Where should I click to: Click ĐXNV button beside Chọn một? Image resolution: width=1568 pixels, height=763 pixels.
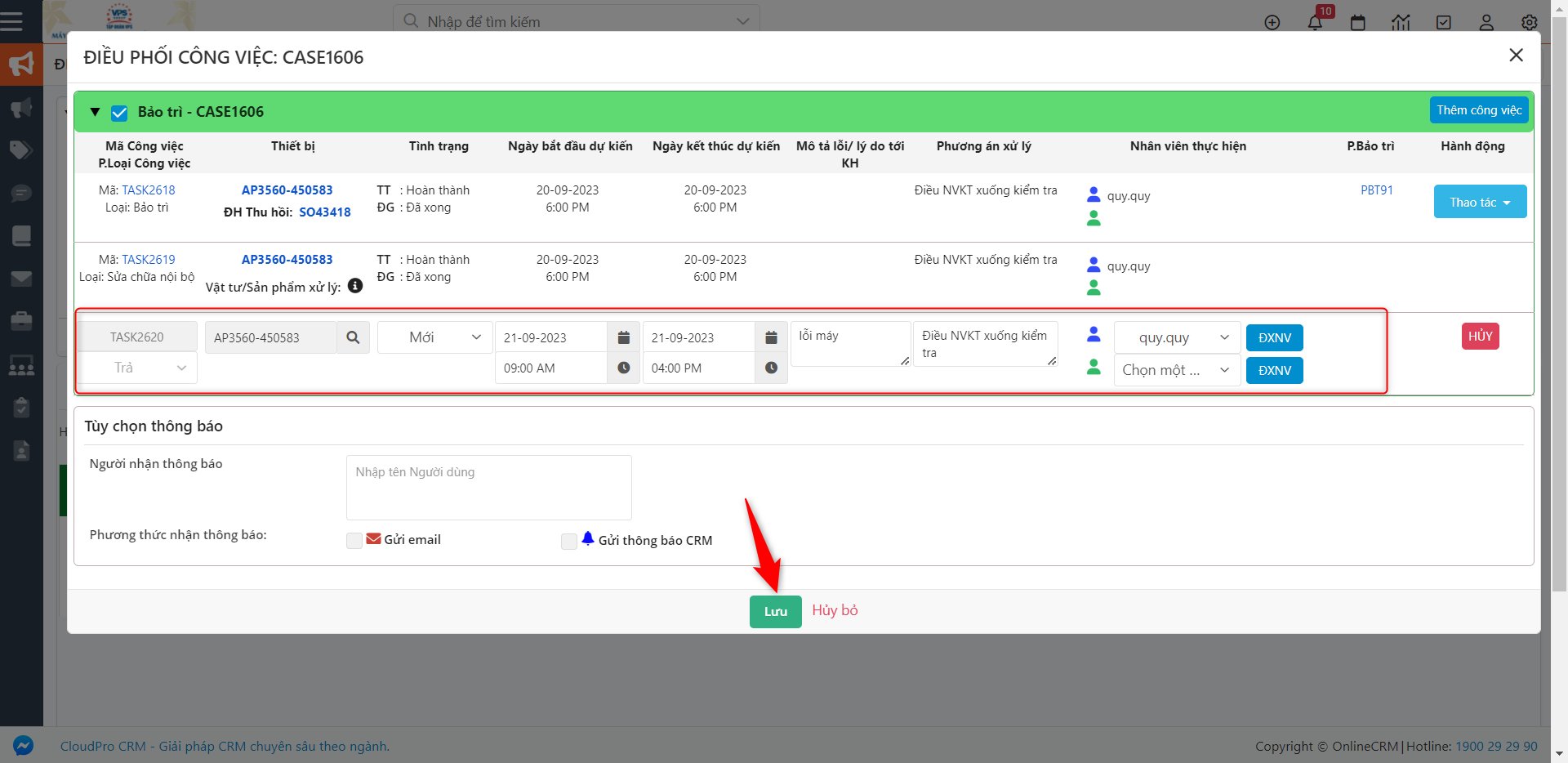(1275, 370)
